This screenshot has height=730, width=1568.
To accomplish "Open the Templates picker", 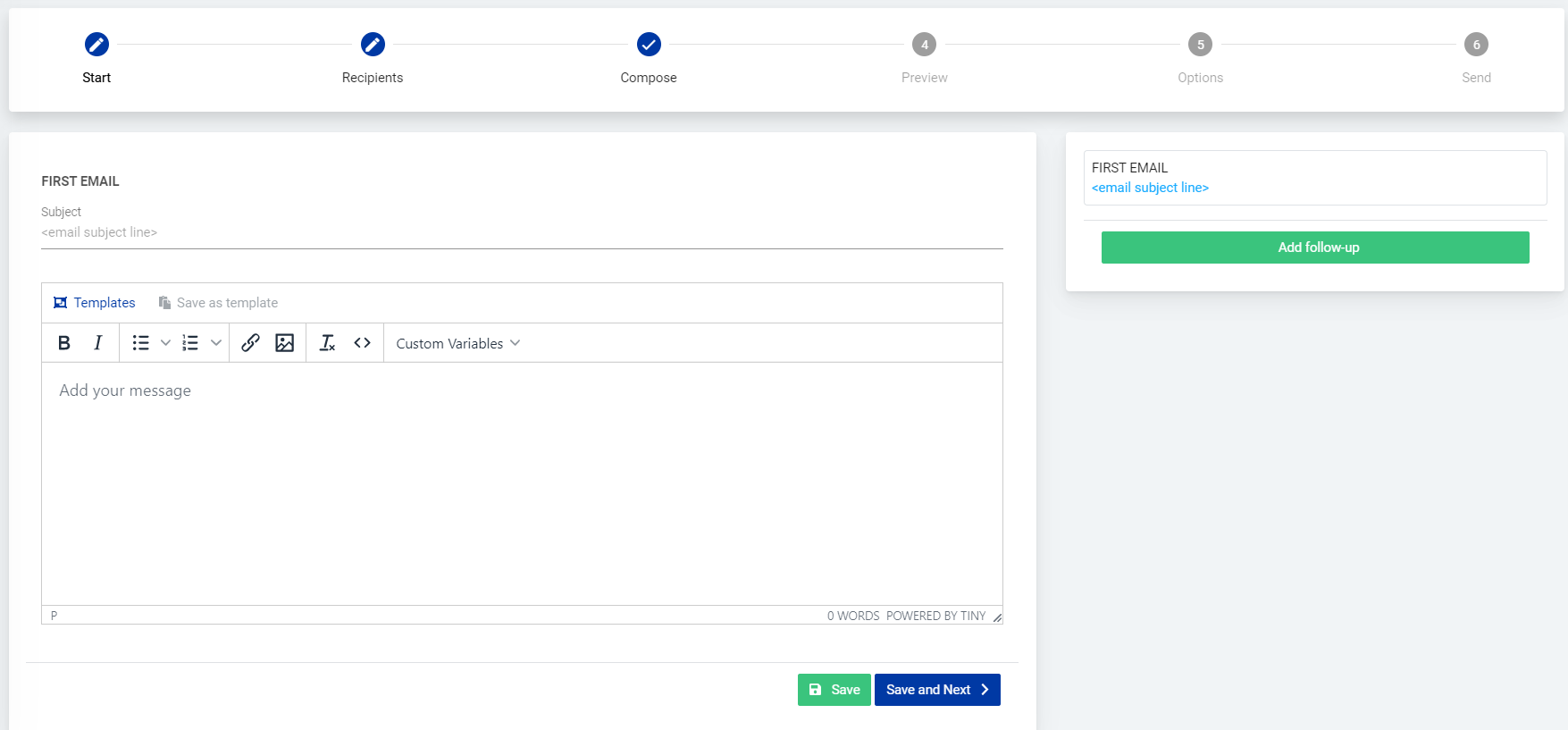I will pyautogui.click(x=95, y=303).
